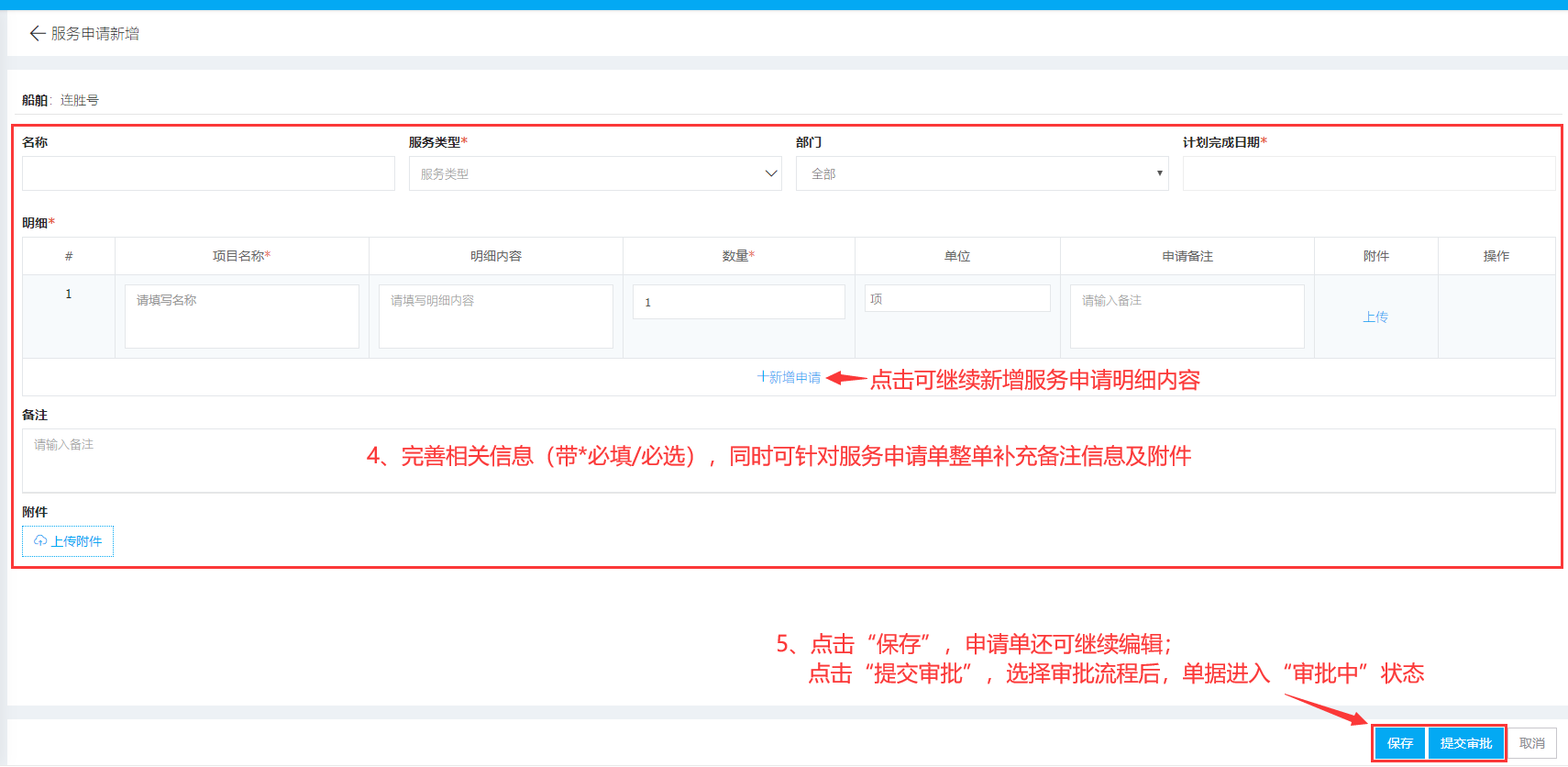Click the 名称 input field
The image size is (1568, 767).
coord(208,173)
